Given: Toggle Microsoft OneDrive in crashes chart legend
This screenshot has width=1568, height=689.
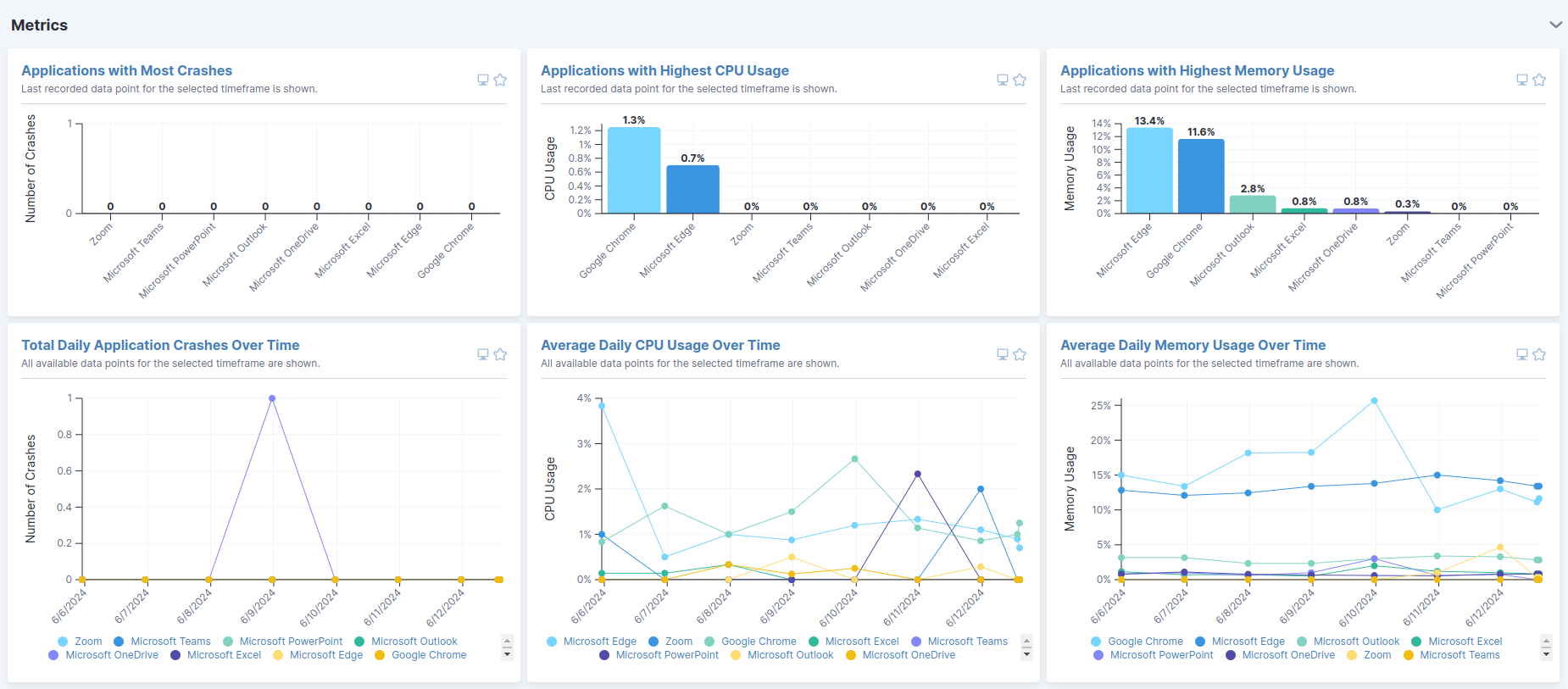Looking at the screenshot, I should 103,655.
